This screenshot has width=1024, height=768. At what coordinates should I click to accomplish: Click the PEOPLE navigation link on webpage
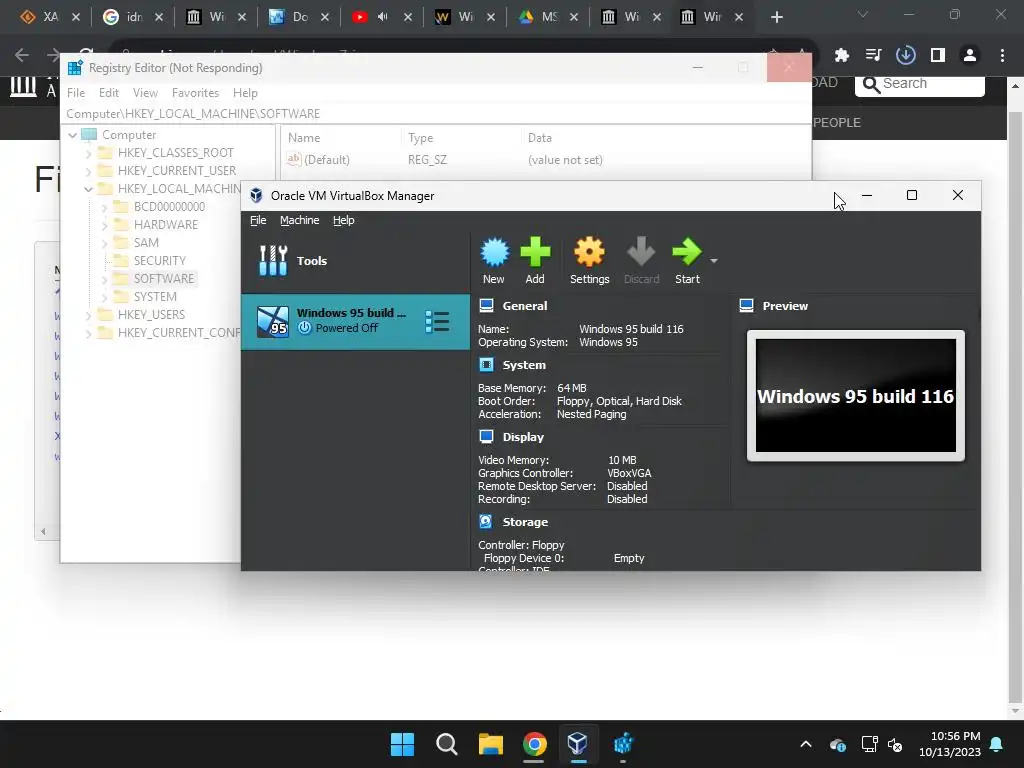(837, 123)
